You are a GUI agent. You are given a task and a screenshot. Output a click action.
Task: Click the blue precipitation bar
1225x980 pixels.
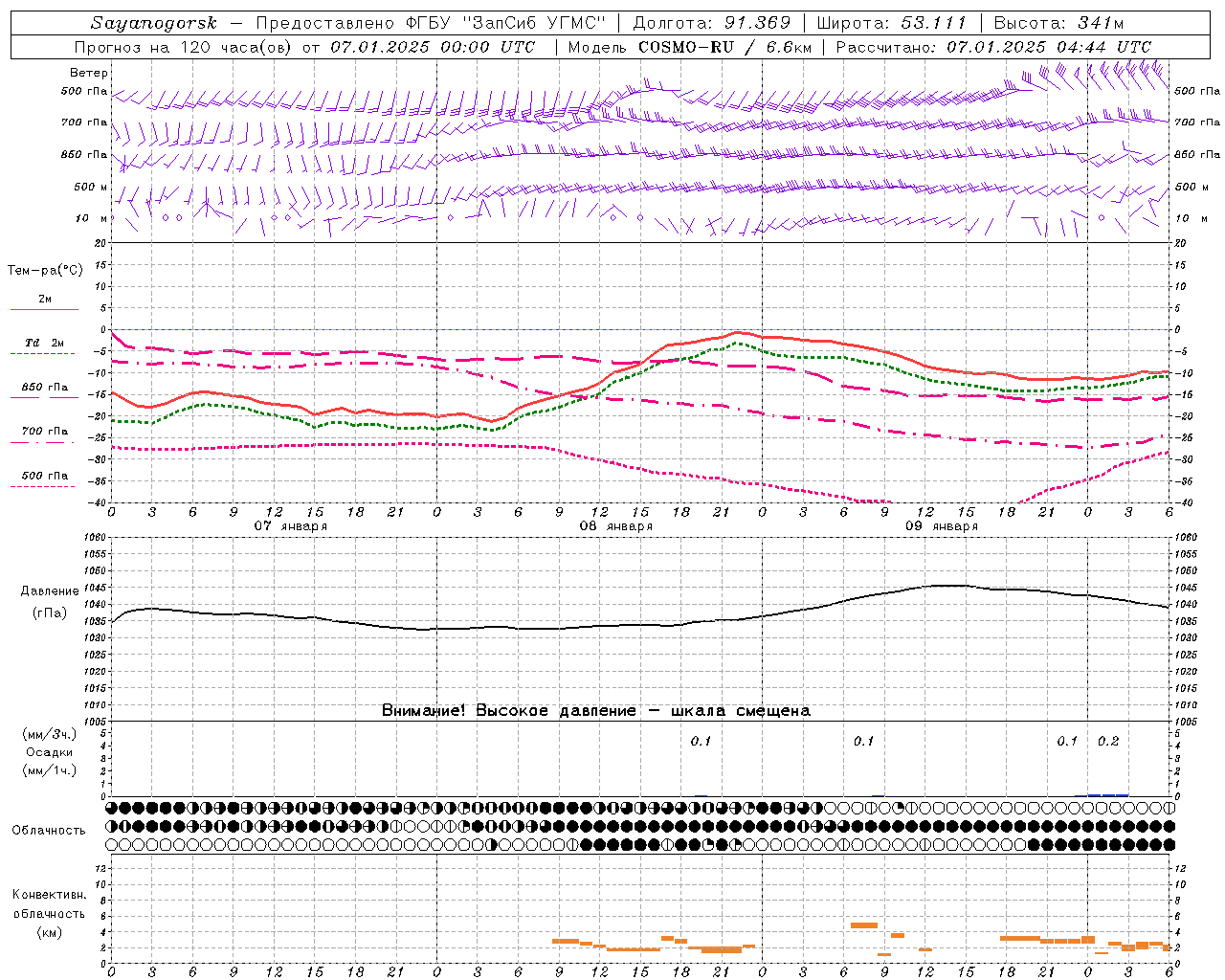click(1108, 794)
